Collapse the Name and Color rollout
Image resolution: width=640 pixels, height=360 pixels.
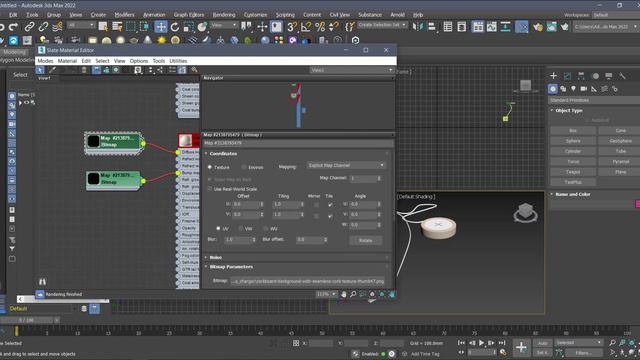tap(573, 194)
